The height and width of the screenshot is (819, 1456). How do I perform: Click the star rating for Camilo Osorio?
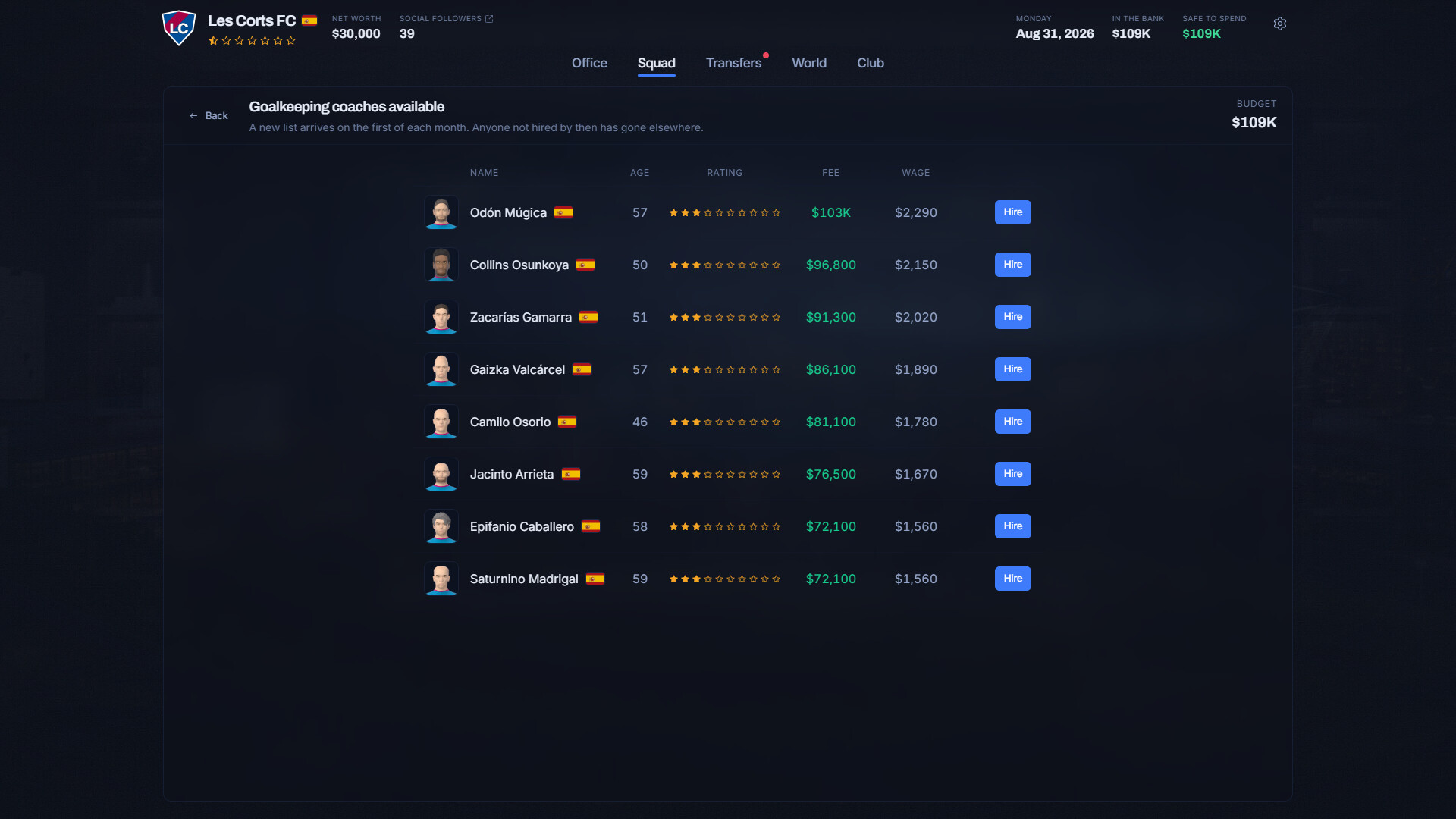[725, 422]
